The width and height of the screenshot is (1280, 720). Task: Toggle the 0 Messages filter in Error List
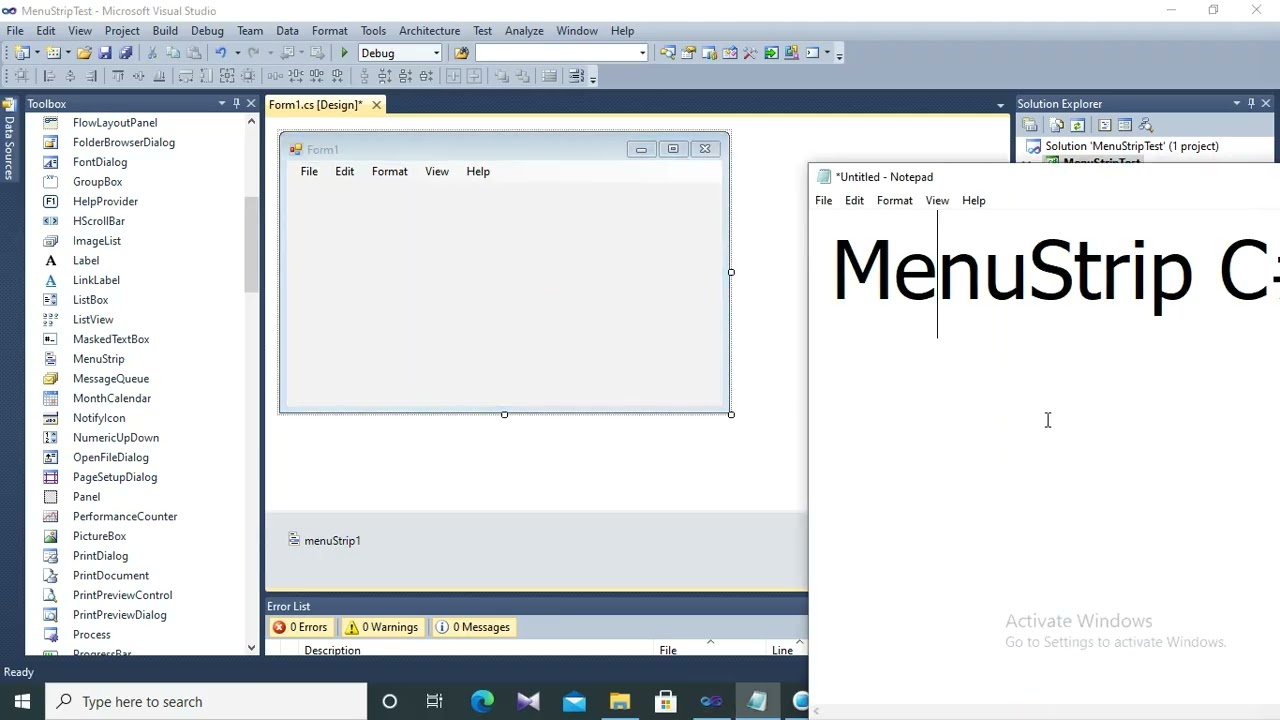coord(473,627)
